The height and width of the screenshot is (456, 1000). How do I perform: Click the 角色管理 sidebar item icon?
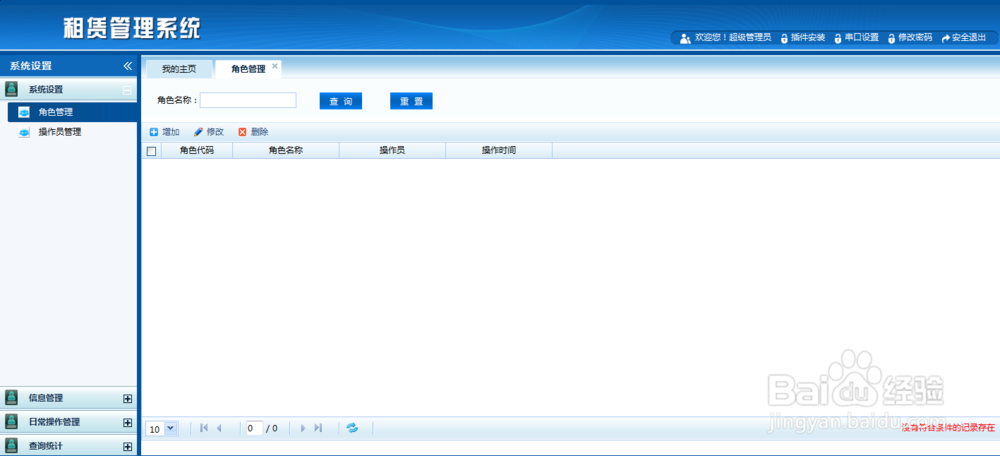[x=24, y=112]
